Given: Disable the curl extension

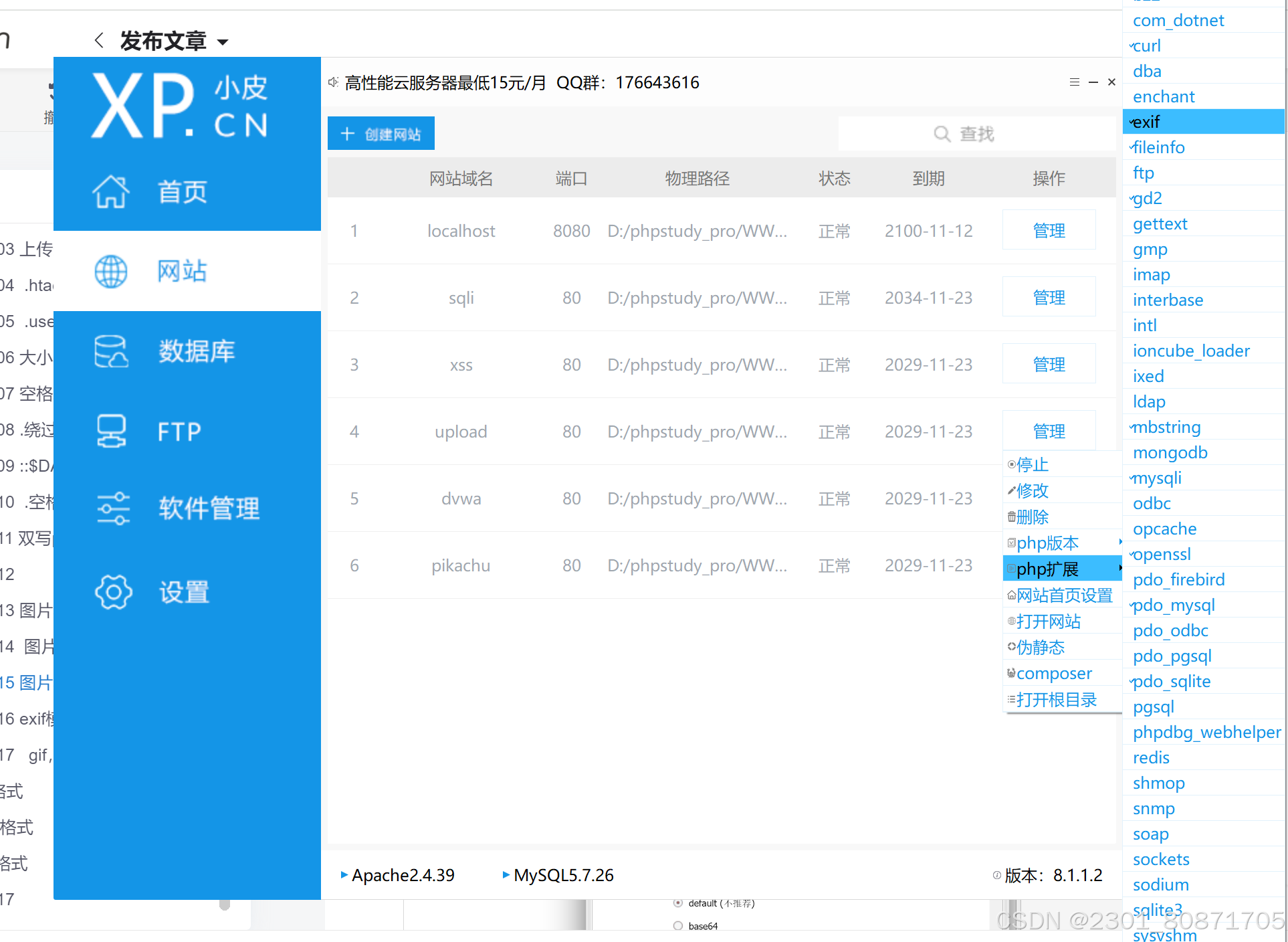Looking at the screenshot, I should click(1147, 45).
